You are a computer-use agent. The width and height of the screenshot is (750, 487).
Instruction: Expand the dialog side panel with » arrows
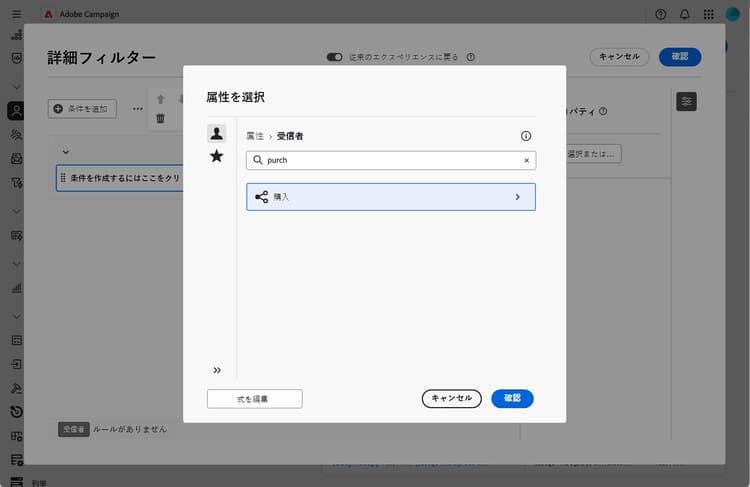point(217,370)
